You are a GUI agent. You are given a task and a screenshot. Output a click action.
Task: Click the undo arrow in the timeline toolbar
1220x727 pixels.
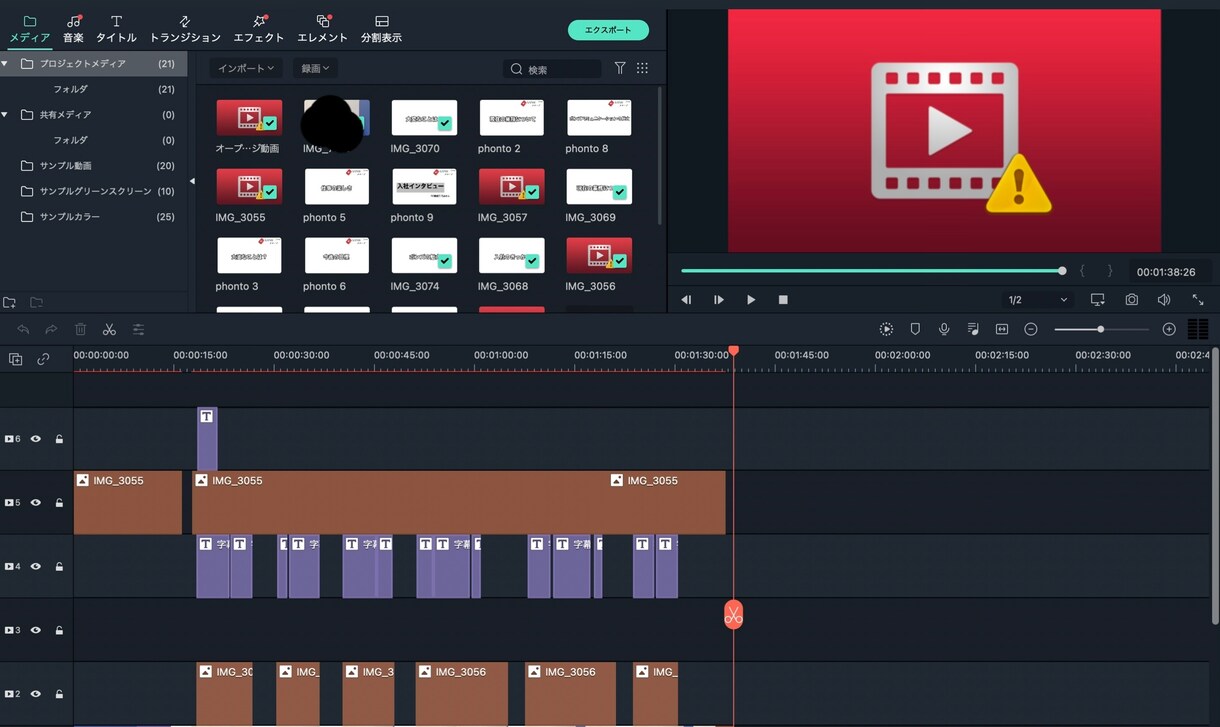click(23, 329)
